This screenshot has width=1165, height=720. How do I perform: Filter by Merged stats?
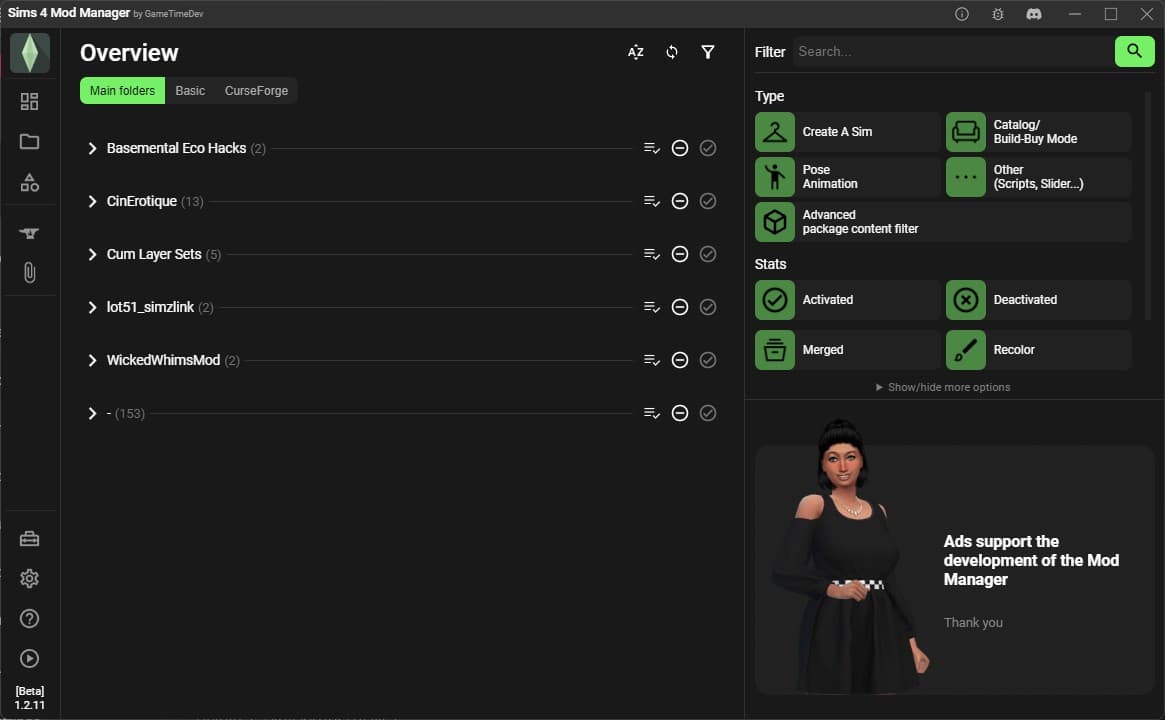click(x=847, y=350)
